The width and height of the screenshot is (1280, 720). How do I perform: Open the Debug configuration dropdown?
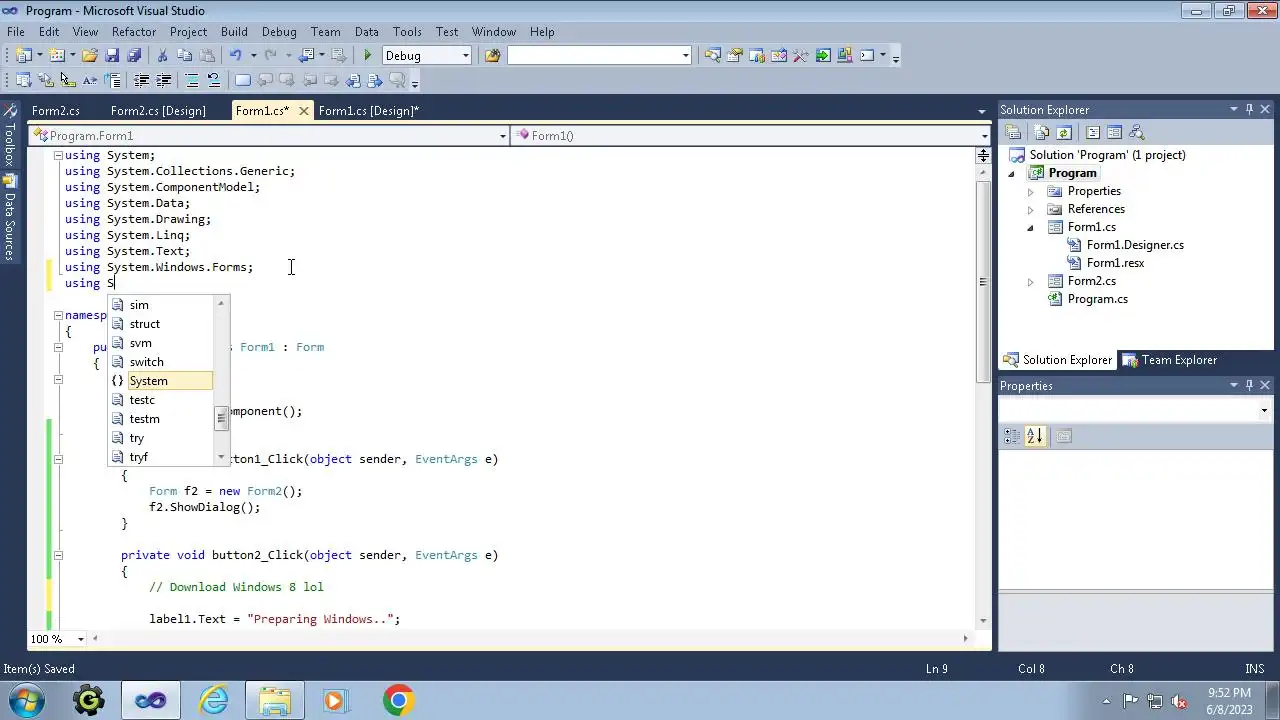[x=465, y=55]
